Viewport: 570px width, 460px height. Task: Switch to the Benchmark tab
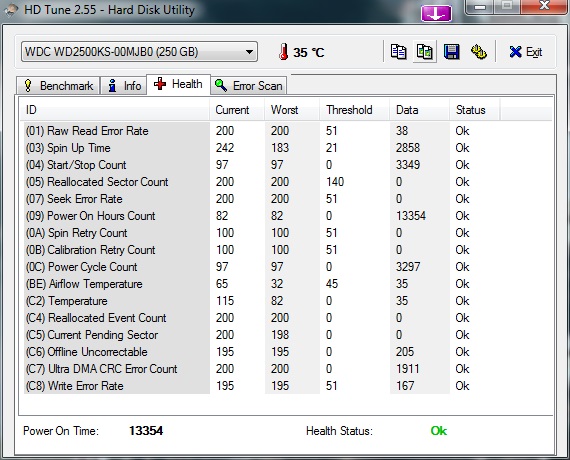(x=58, y=86)
